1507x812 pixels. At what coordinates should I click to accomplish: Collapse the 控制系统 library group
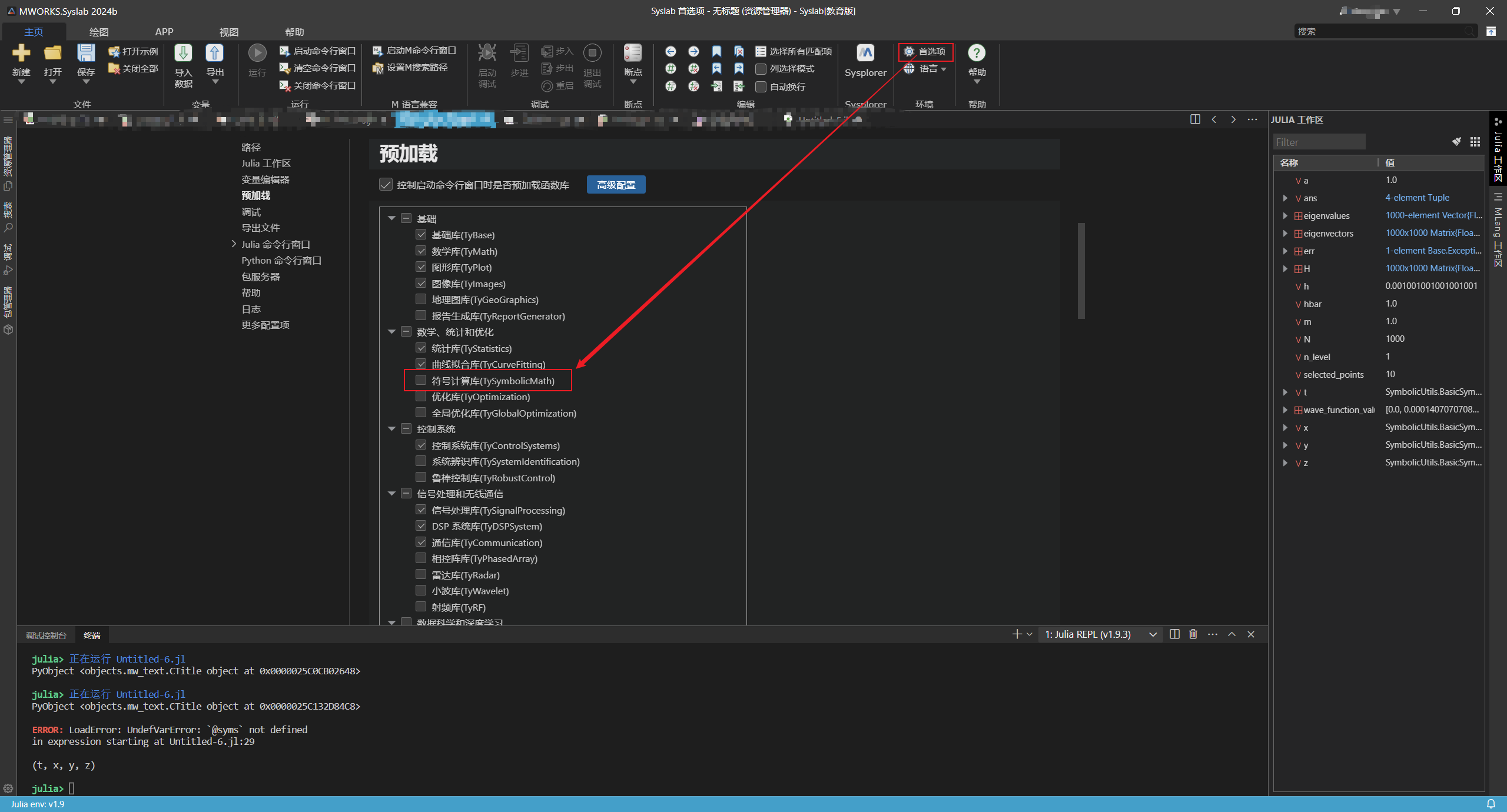pyautogui.click(x=391, y=429)
